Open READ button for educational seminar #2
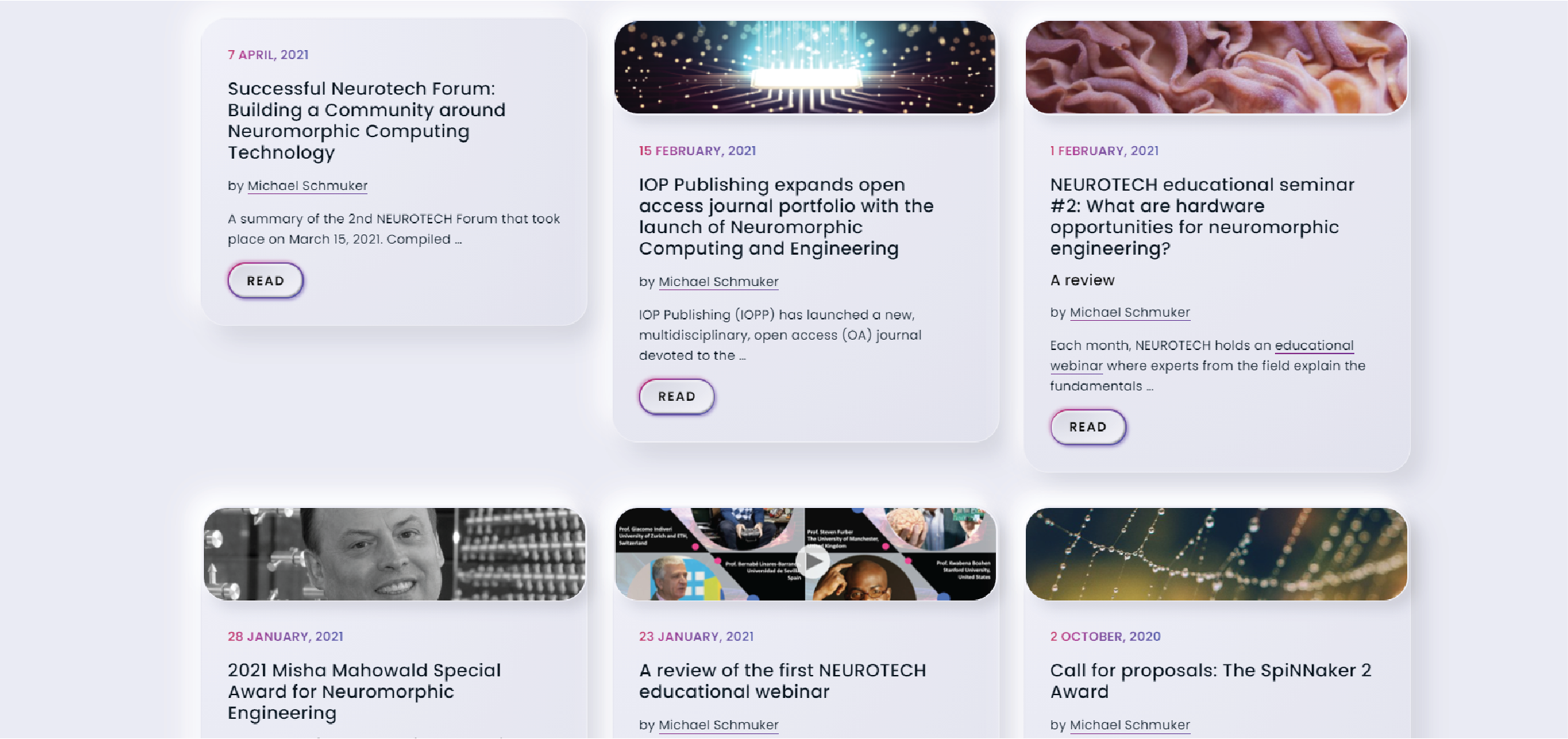The height and width of the screenshot is (739, 1568). [x=1088, y=427]
